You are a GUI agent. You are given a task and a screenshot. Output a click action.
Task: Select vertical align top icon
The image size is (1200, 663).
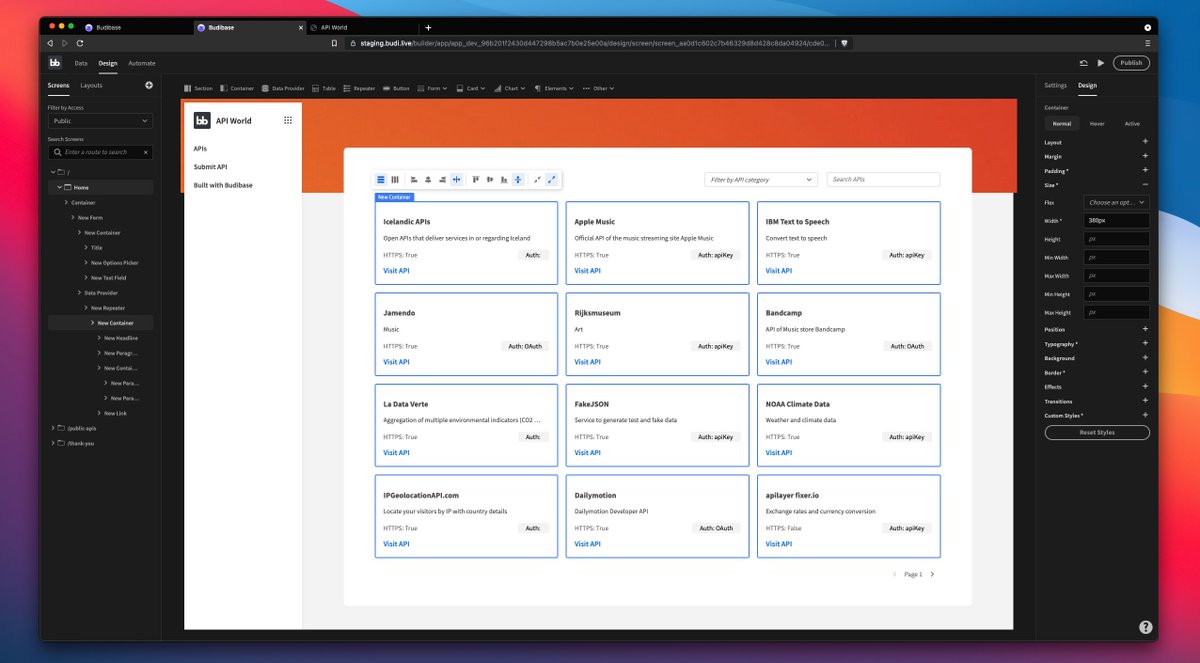[476, 180]
